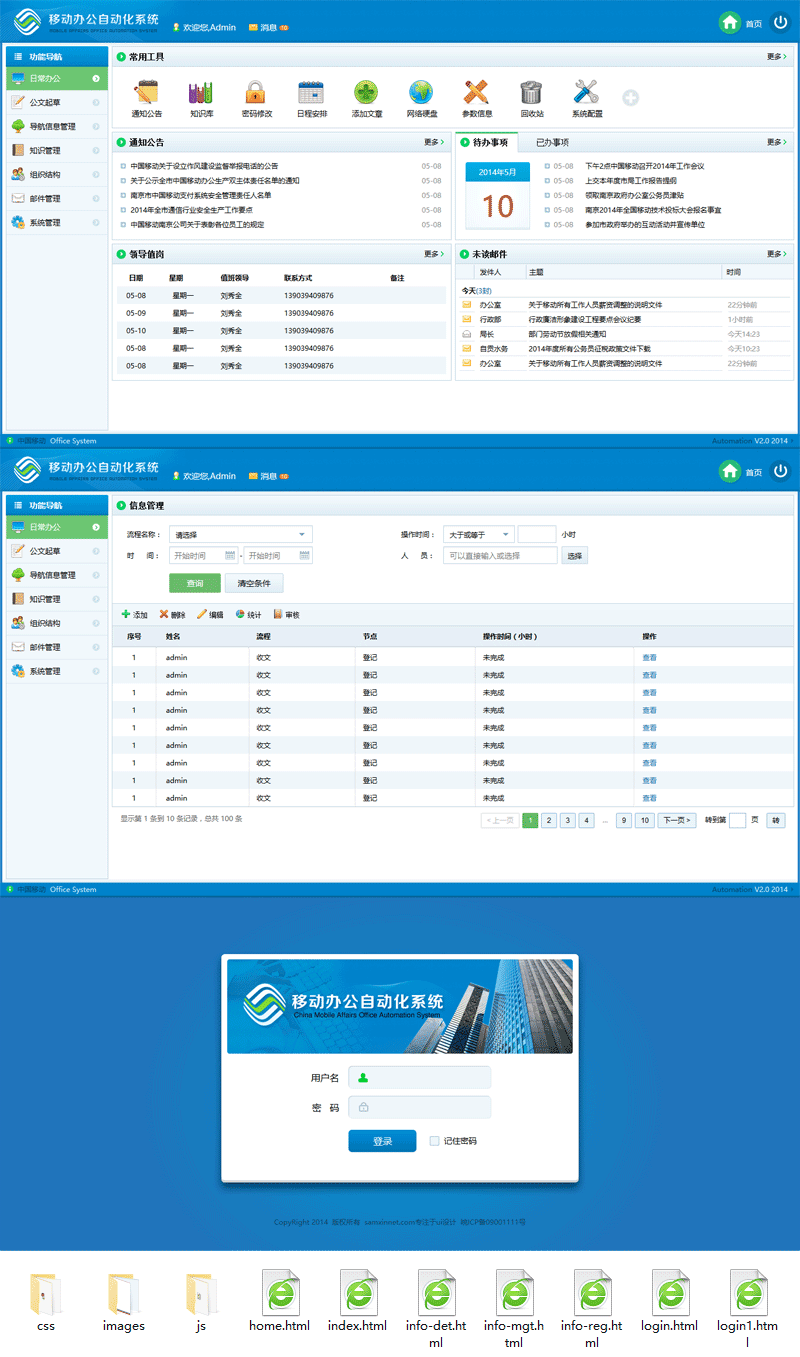800x1357 pixels.
Task: Open the 大于或等于 operator dropdown
Action: click(478, 534)
